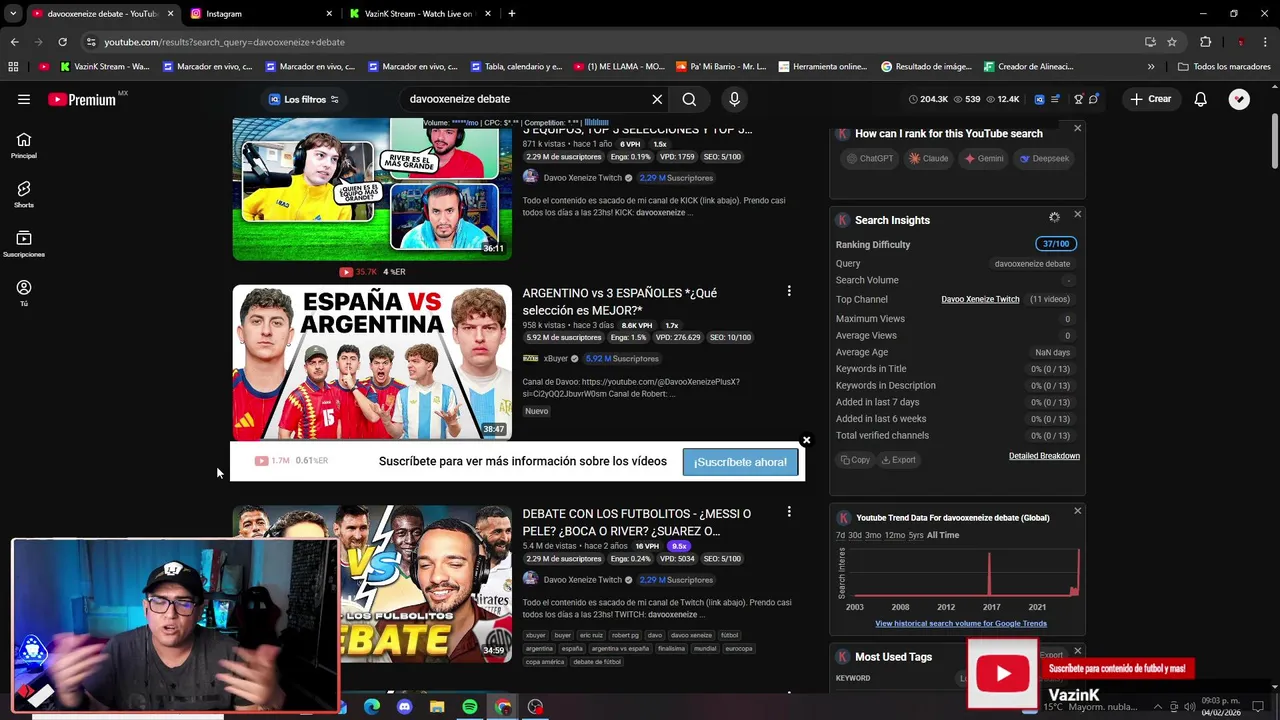1280x720 pixels.
Task: Select the 12mo trend range
Action: pos(894,535)
